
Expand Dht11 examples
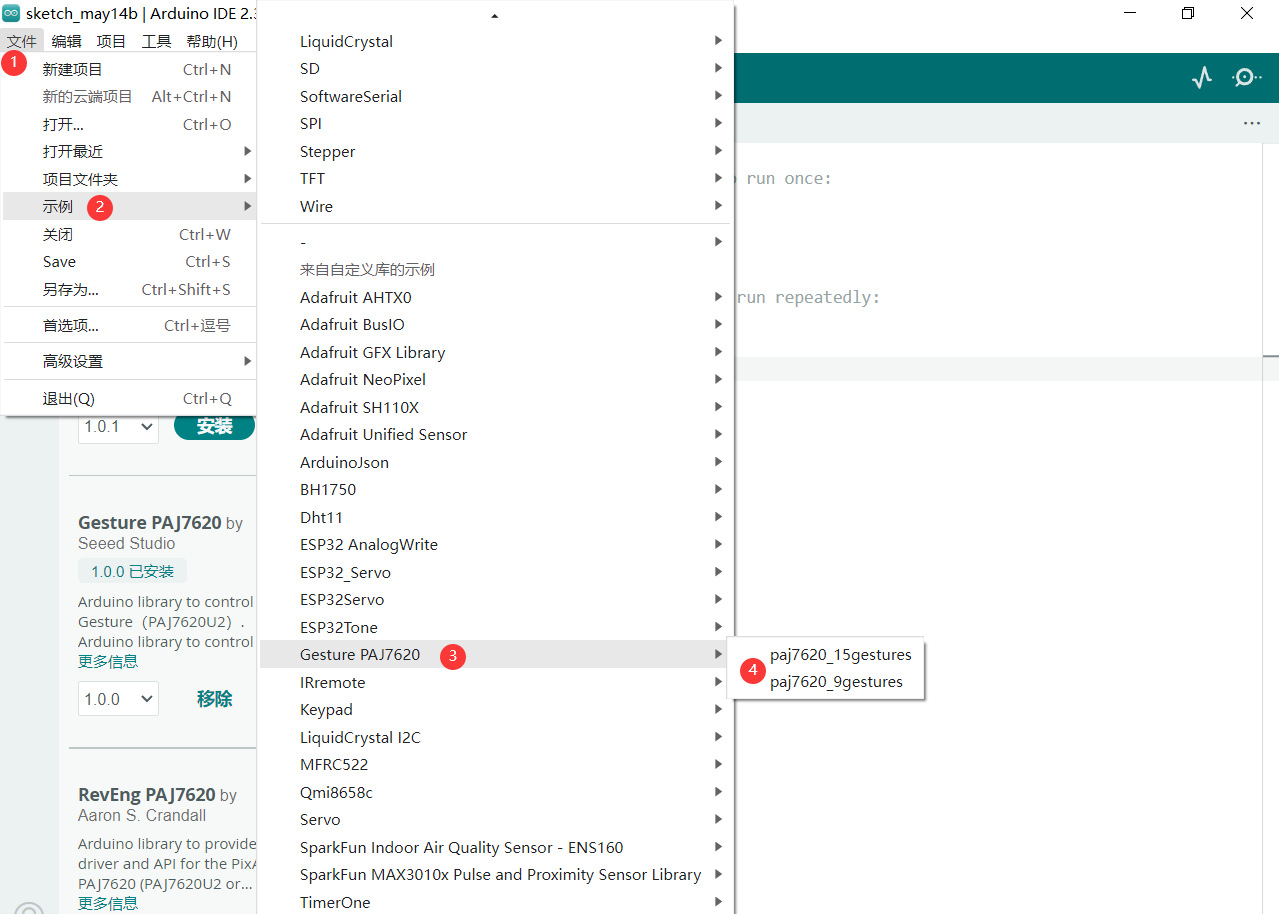tap(496, 517)
